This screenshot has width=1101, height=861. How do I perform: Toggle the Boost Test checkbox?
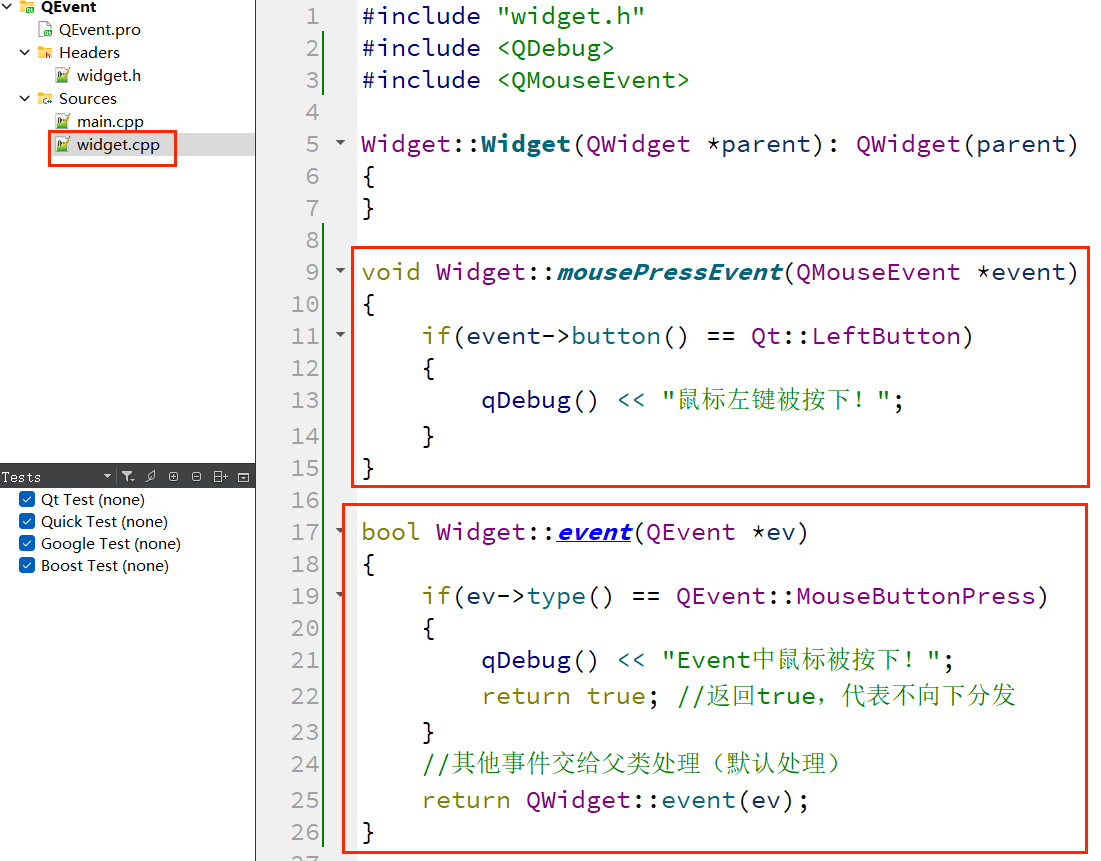pyautogui.click(x=27, y=565)
